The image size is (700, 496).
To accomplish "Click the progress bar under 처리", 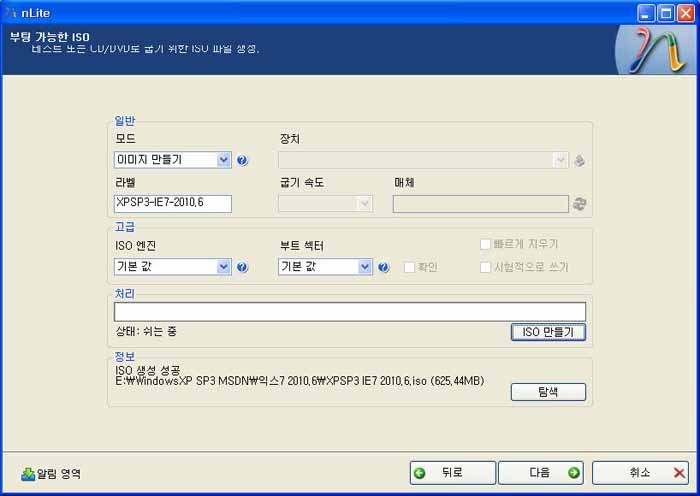I will 350,312.
